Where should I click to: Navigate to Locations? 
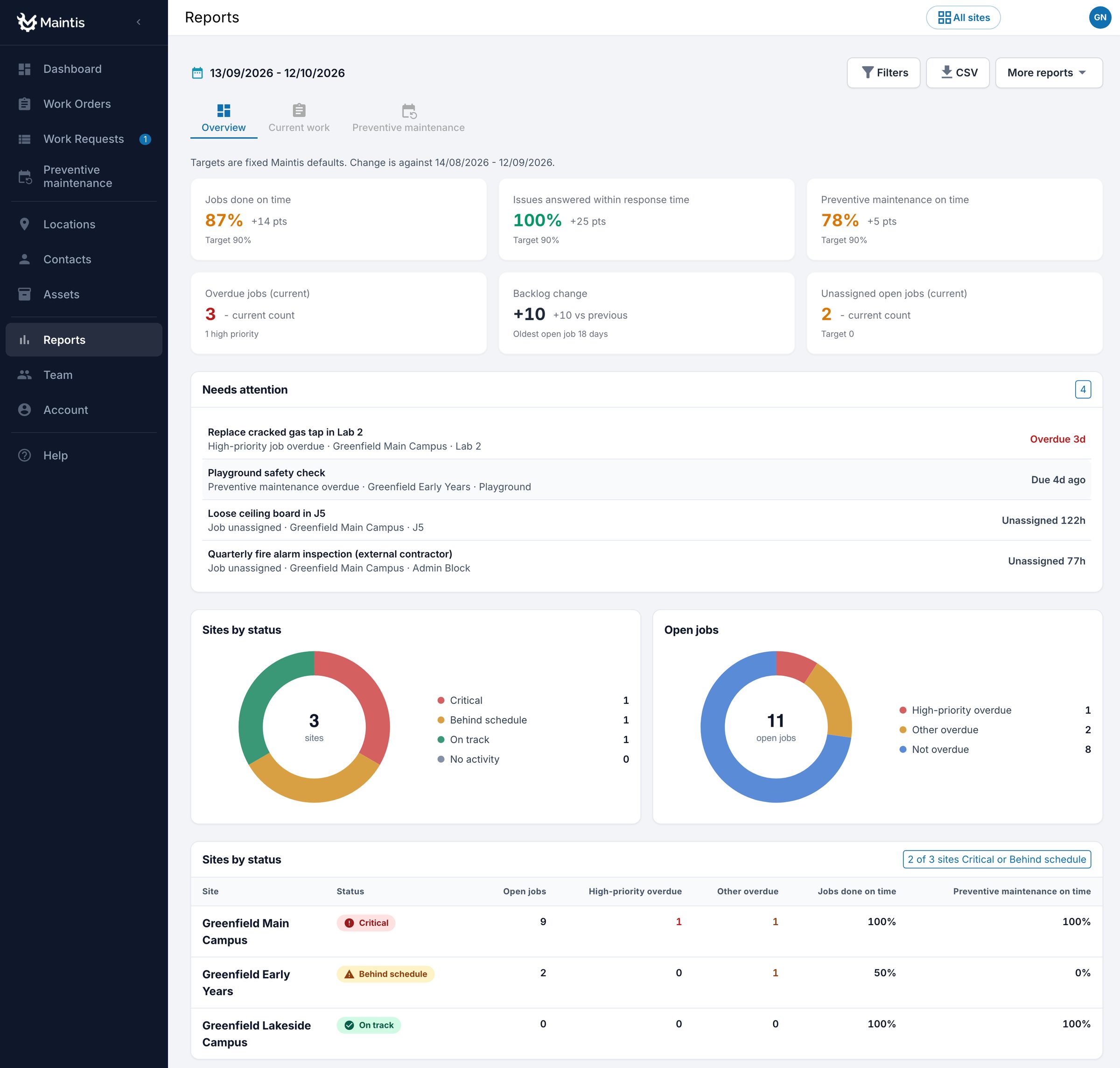pyautogui.click(x=84, y=225)
